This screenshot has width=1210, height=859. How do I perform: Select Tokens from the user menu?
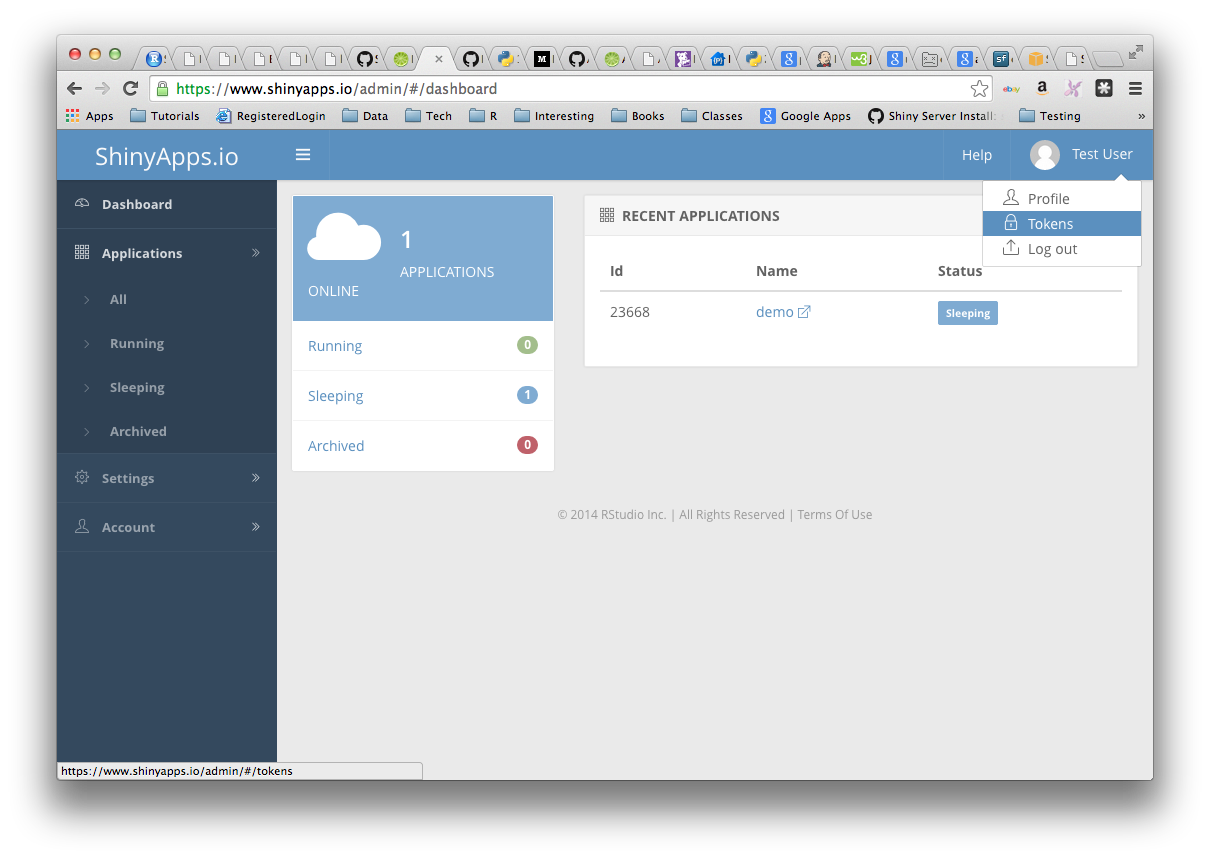(x=1049, y=224)
